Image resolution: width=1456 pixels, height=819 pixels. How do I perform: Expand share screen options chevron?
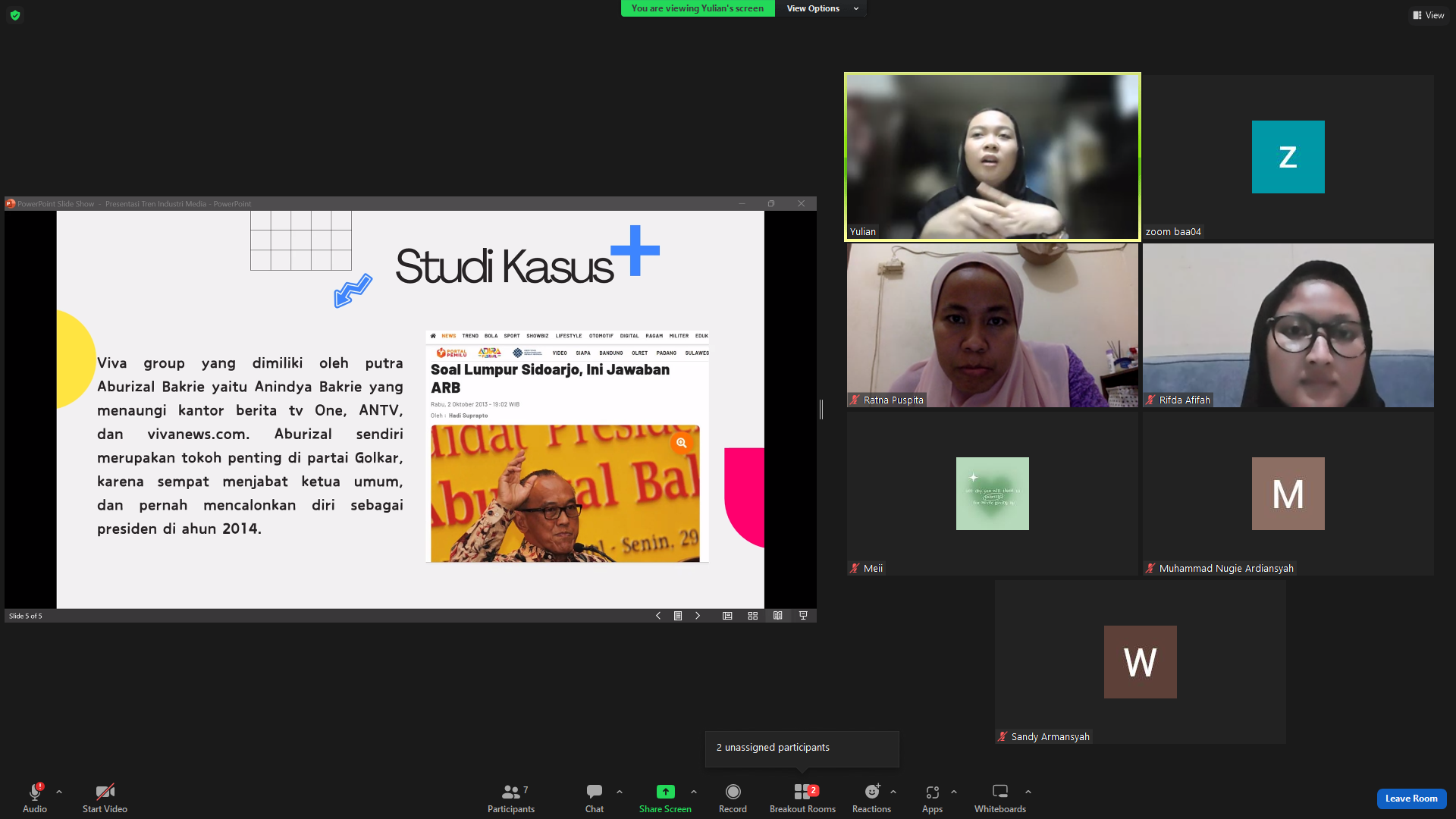coord(694,792)
